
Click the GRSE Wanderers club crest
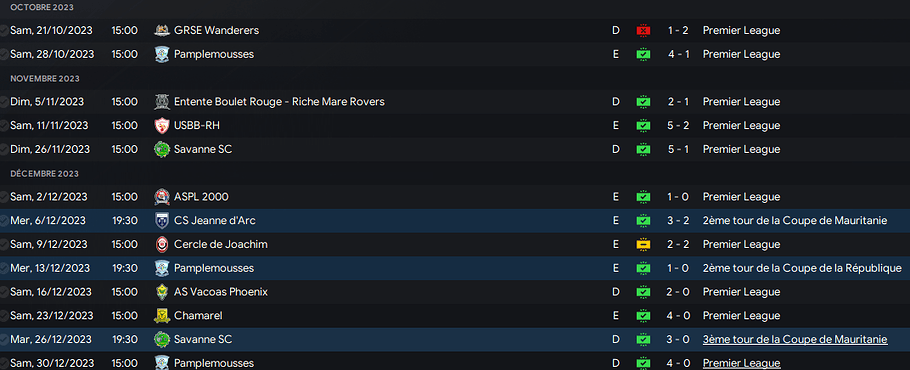pyautogui.click(x=162, y=30)
